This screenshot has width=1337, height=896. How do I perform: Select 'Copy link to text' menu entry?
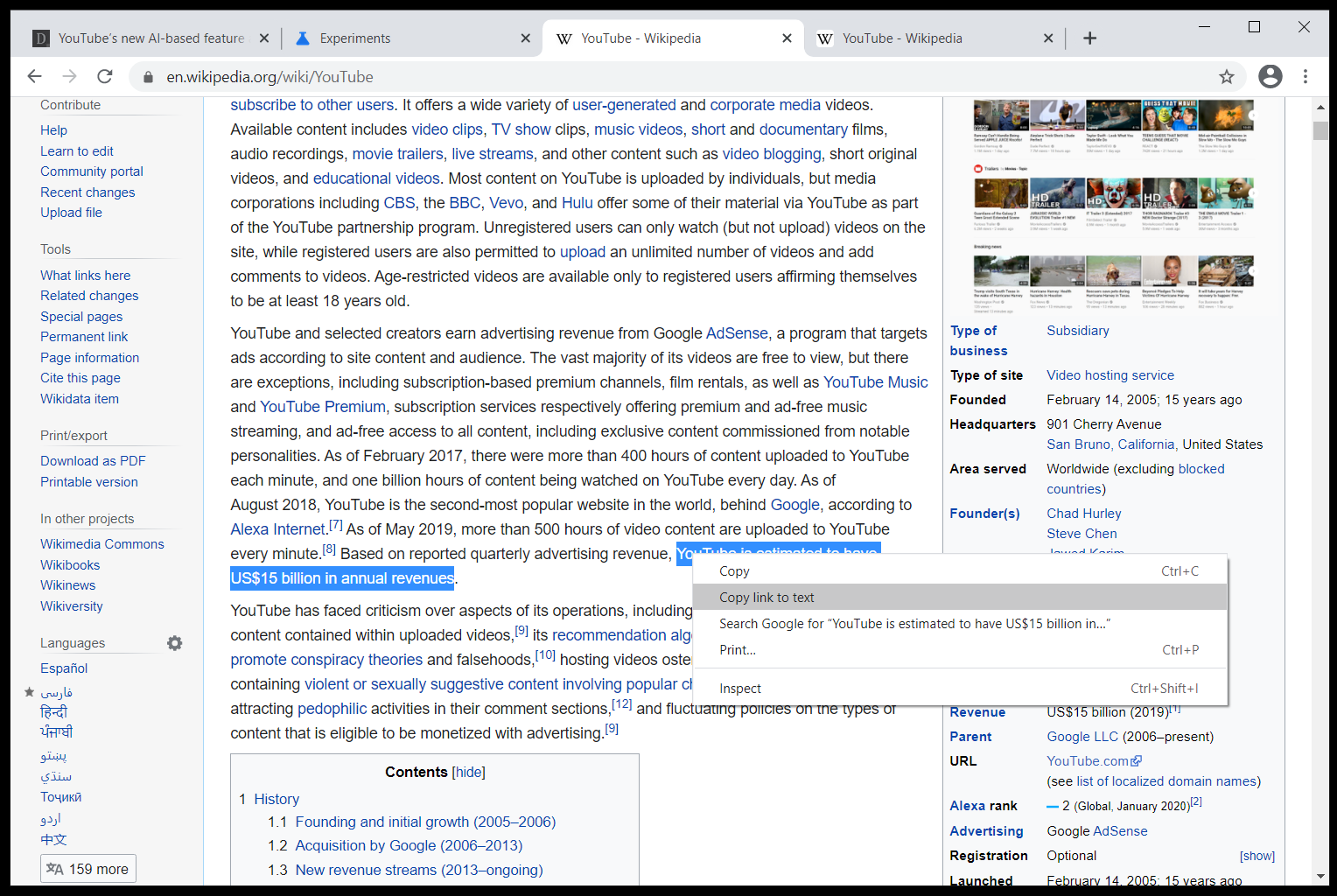click(x=960, y=598)
